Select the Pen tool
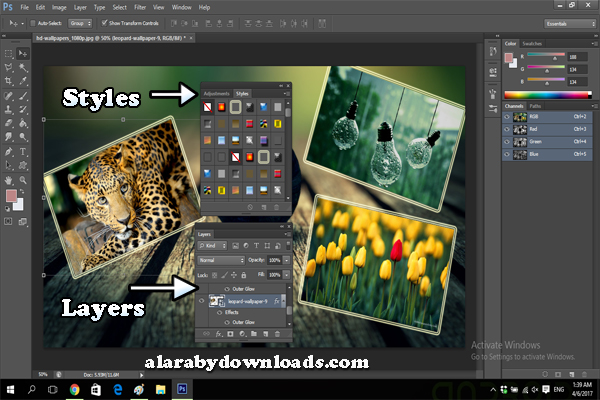 coord(8,152)
